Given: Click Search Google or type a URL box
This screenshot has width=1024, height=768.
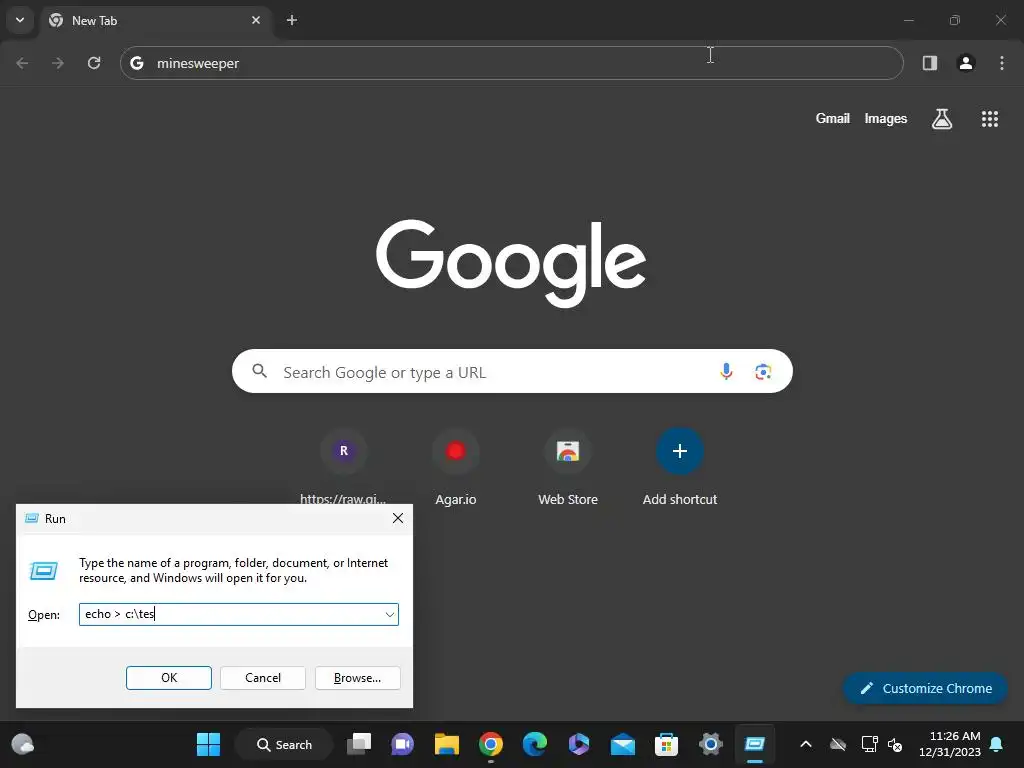Looking at the screenshot, I should pyautogui.click(x=512, y=371).
